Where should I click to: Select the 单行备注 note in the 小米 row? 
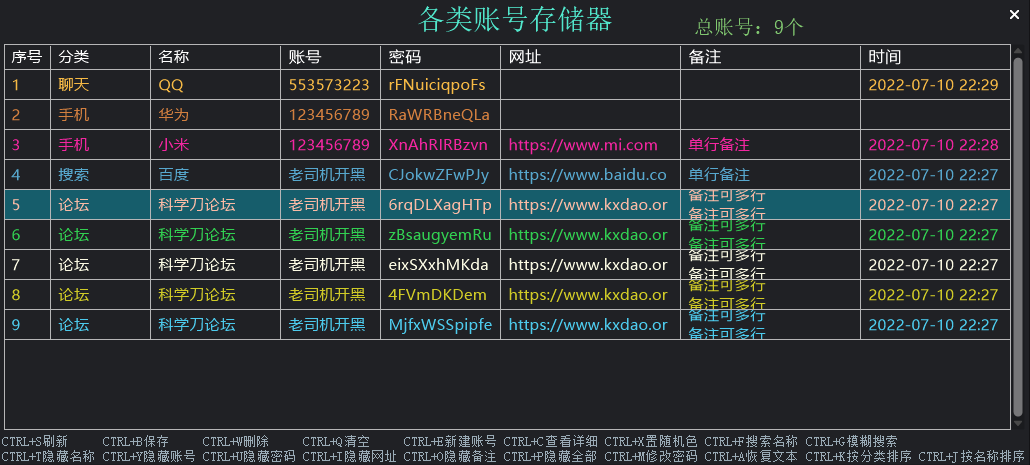[x=771, y=145]
